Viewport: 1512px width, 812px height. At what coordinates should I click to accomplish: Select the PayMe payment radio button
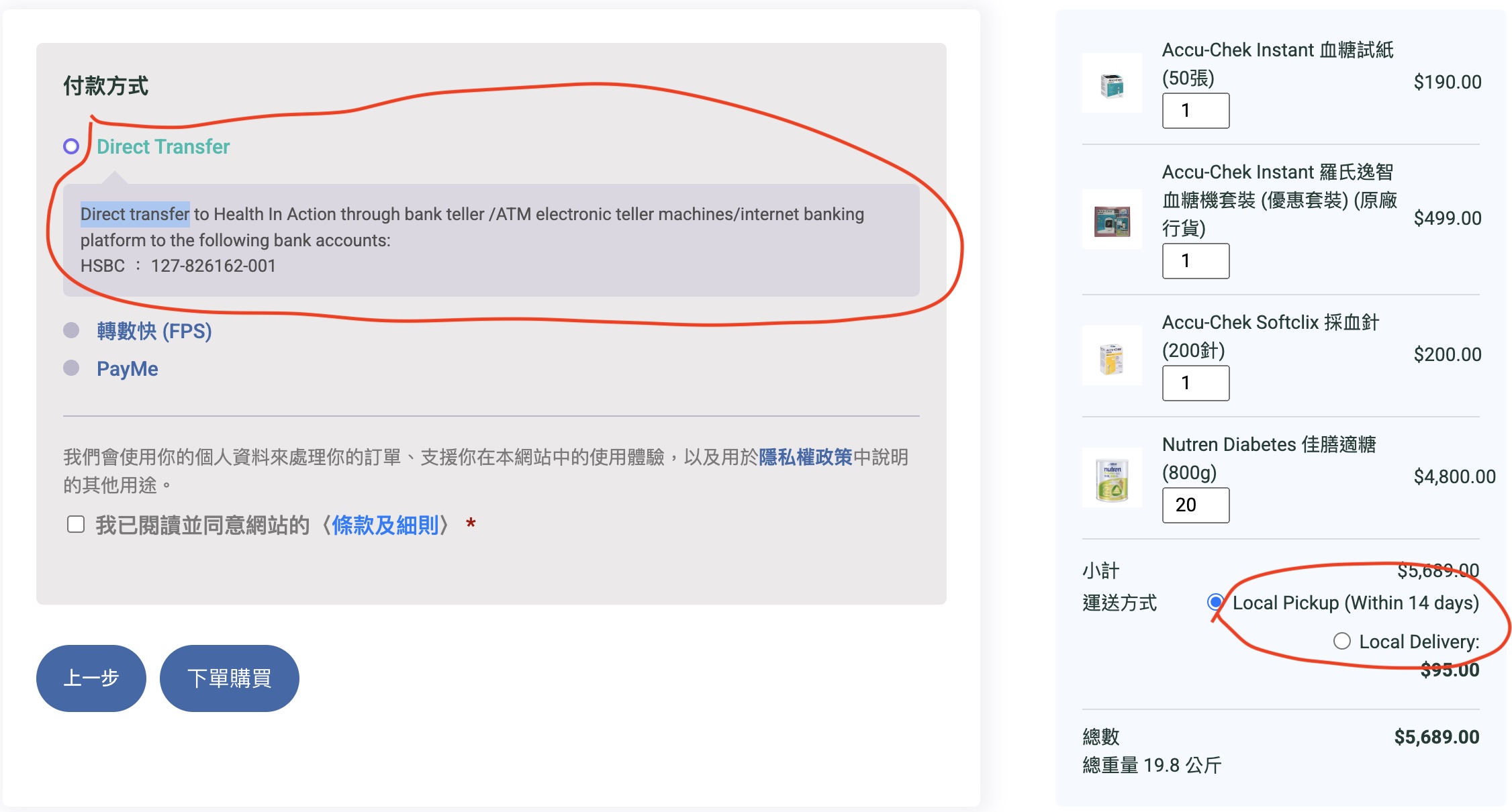click(71, 368)
